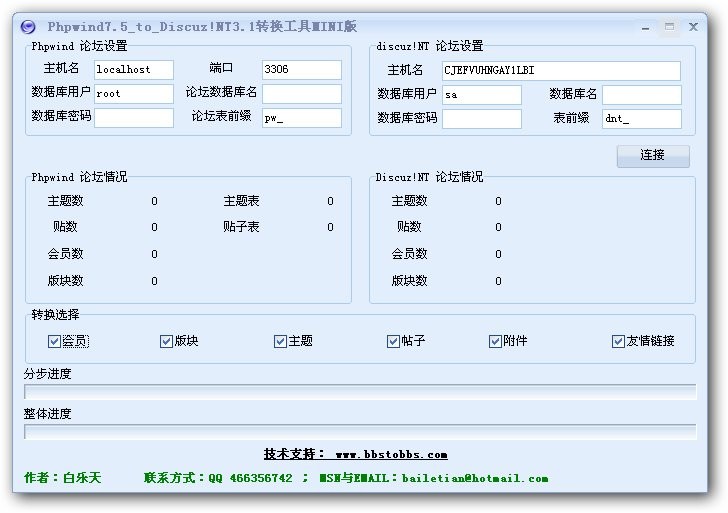This screenshot has height=513, width=728.
Task: Click the Discuz!NT 数据库名 field
Action: click(642, 95)
